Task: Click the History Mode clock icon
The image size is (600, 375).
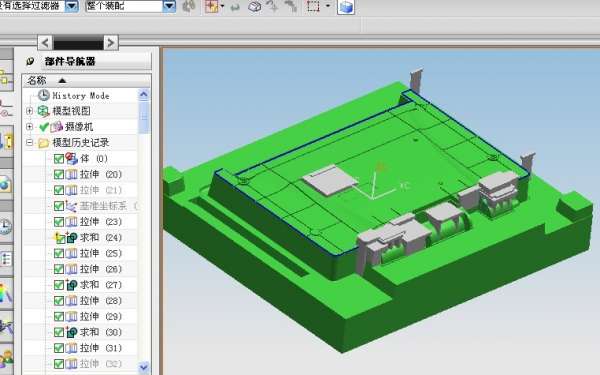Action: click(44, 95)
